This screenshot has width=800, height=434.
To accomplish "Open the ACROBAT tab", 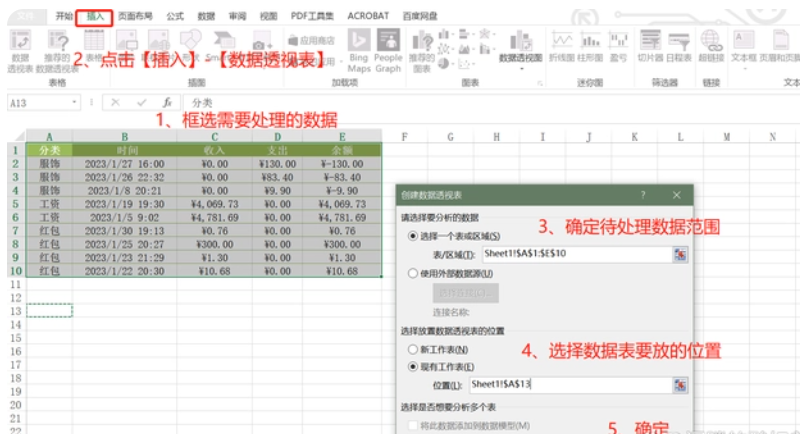I will [368, 16].
